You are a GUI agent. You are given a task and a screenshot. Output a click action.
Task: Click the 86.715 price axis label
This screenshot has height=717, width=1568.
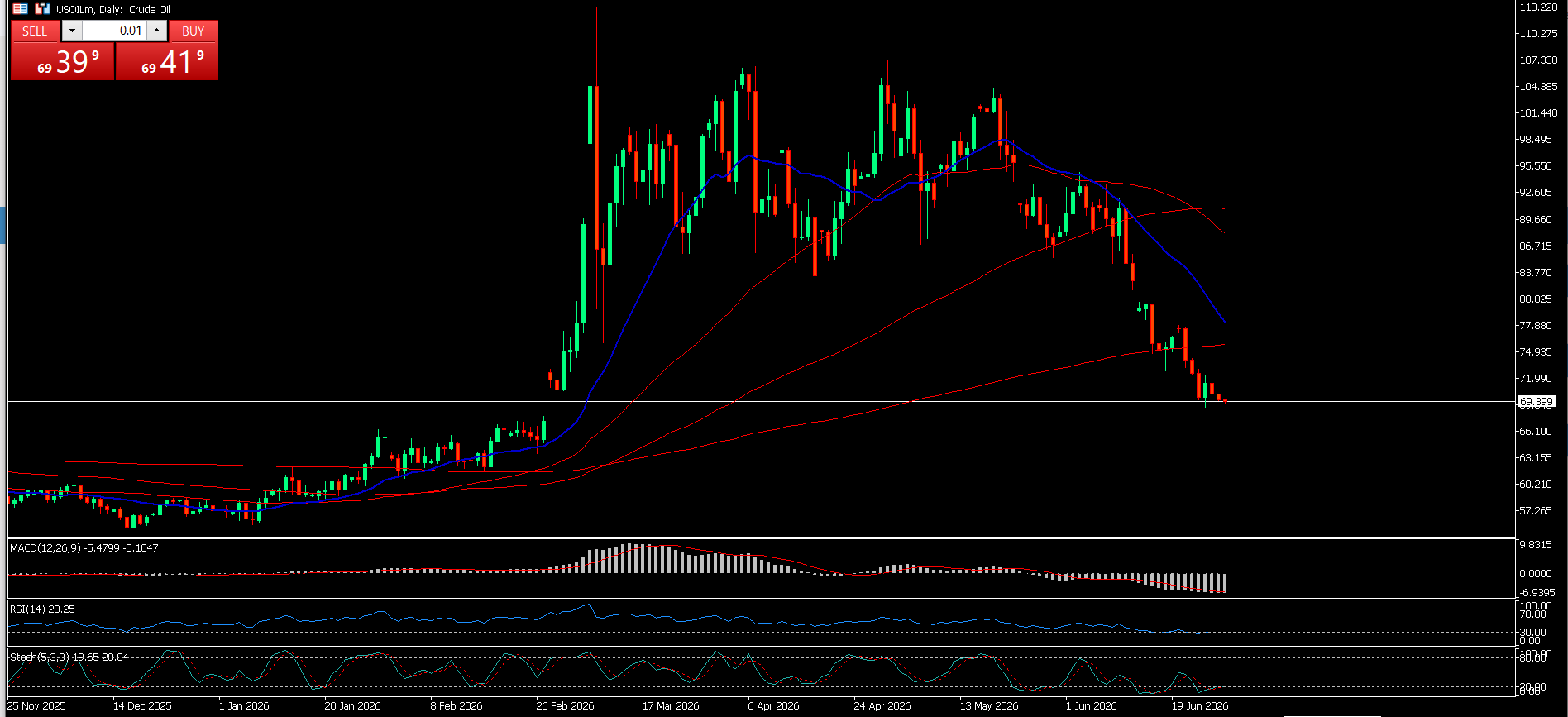[1536, 246]
